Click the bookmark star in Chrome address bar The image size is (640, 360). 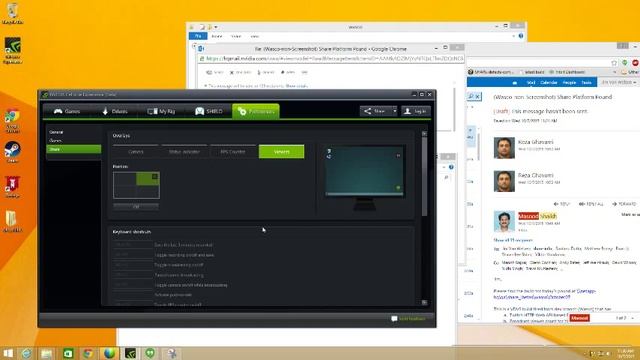(x=614, y=63)
